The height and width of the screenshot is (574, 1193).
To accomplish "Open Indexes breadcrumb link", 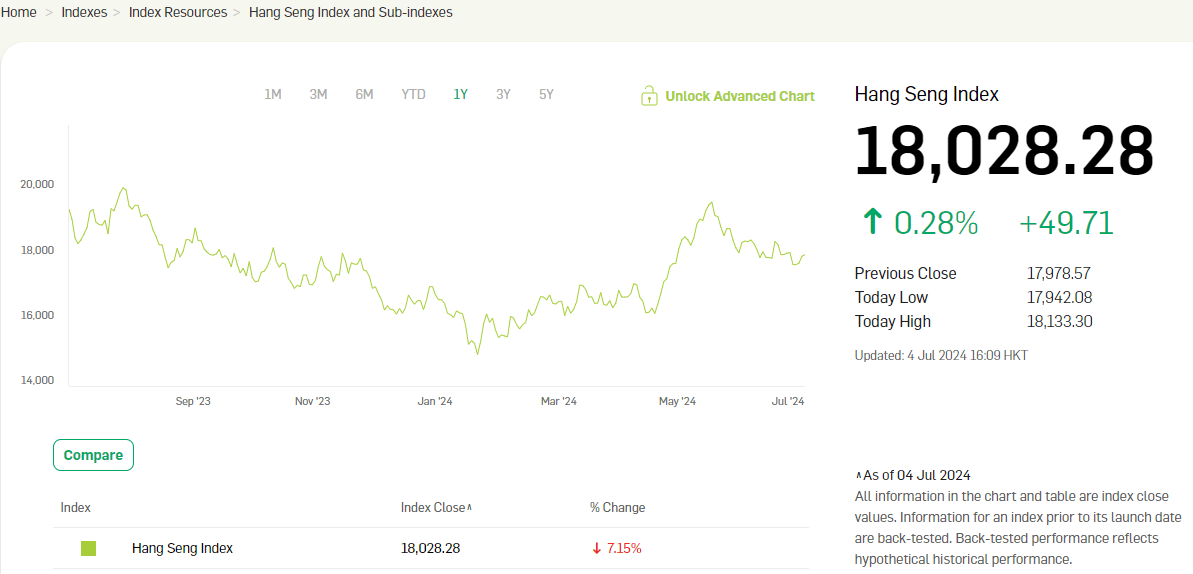I will (84, 12).
